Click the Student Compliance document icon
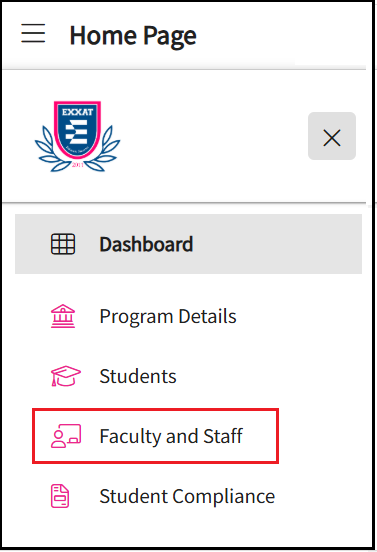Viewport: 377px width, 552px height. coord(60,496)
